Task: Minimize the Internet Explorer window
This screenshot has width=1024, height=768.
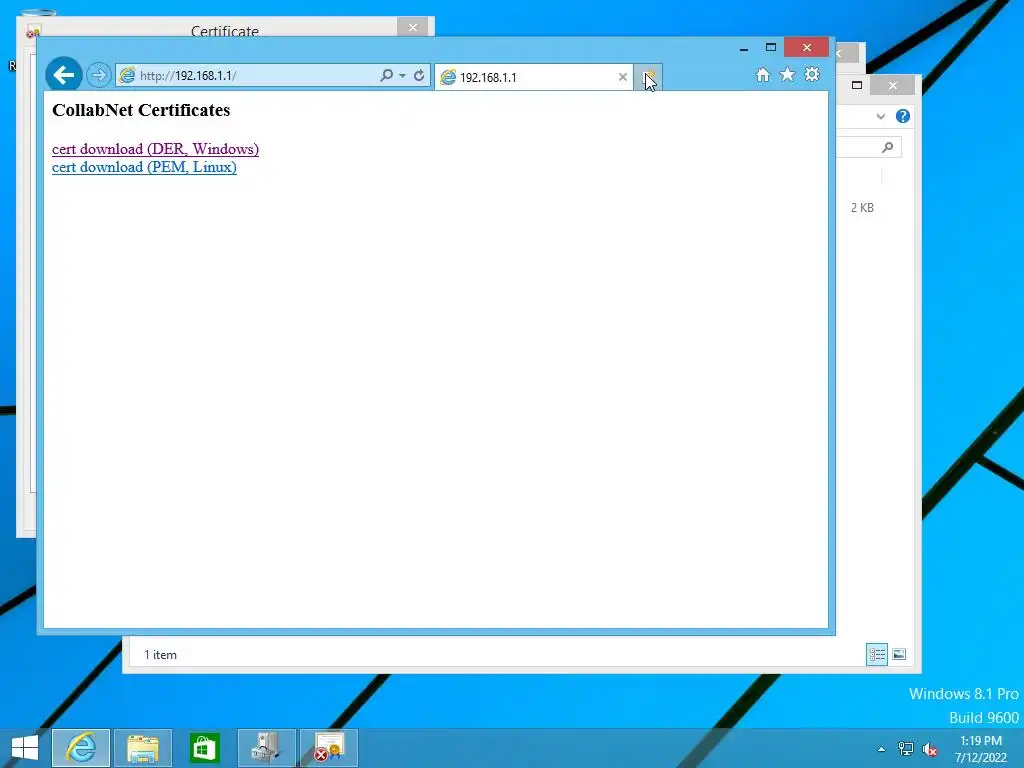Action: click(744, 48)
